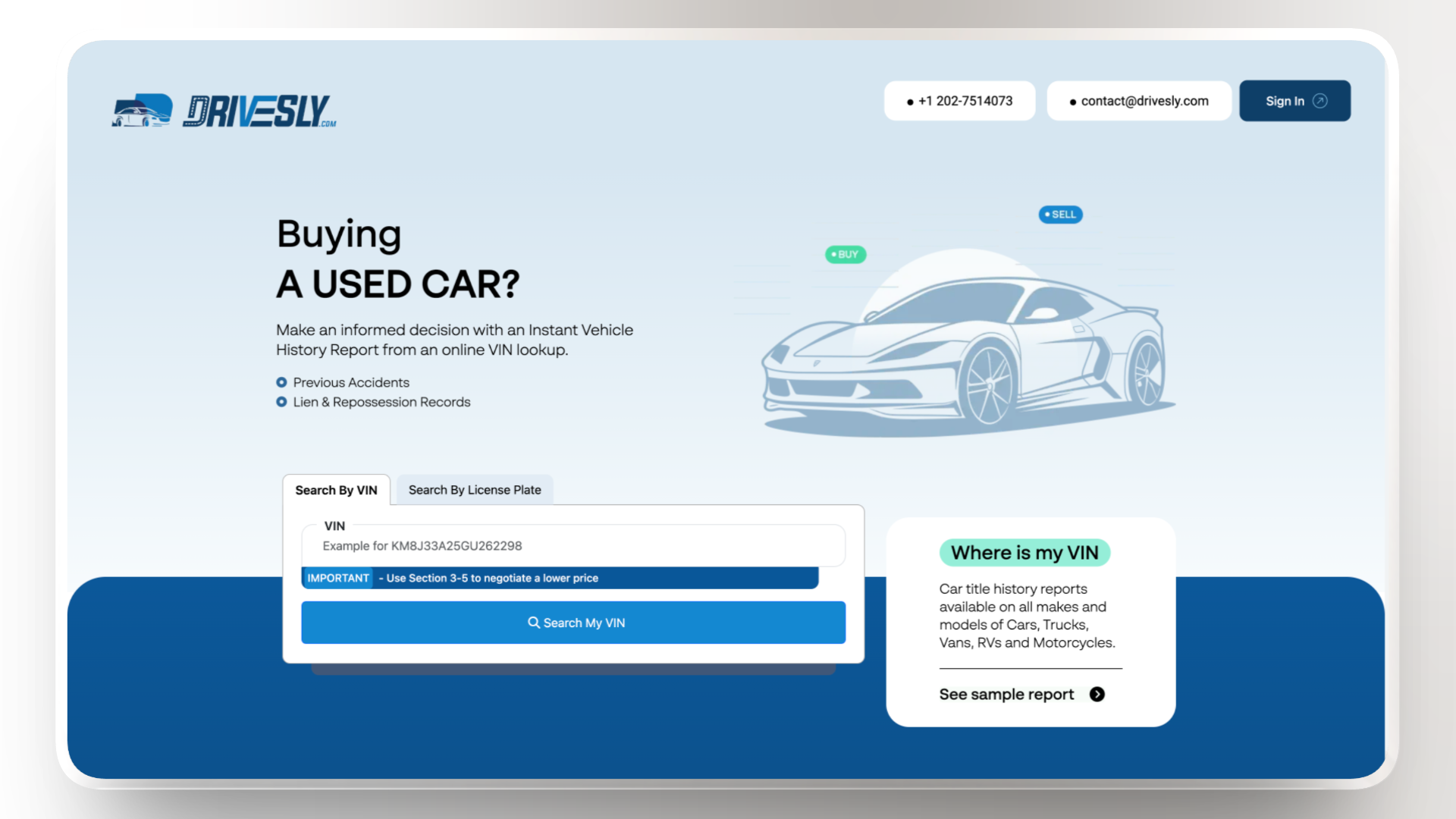Switch to the Search By VIN tab
1456x819 pixels.
(x=336, y=490)
